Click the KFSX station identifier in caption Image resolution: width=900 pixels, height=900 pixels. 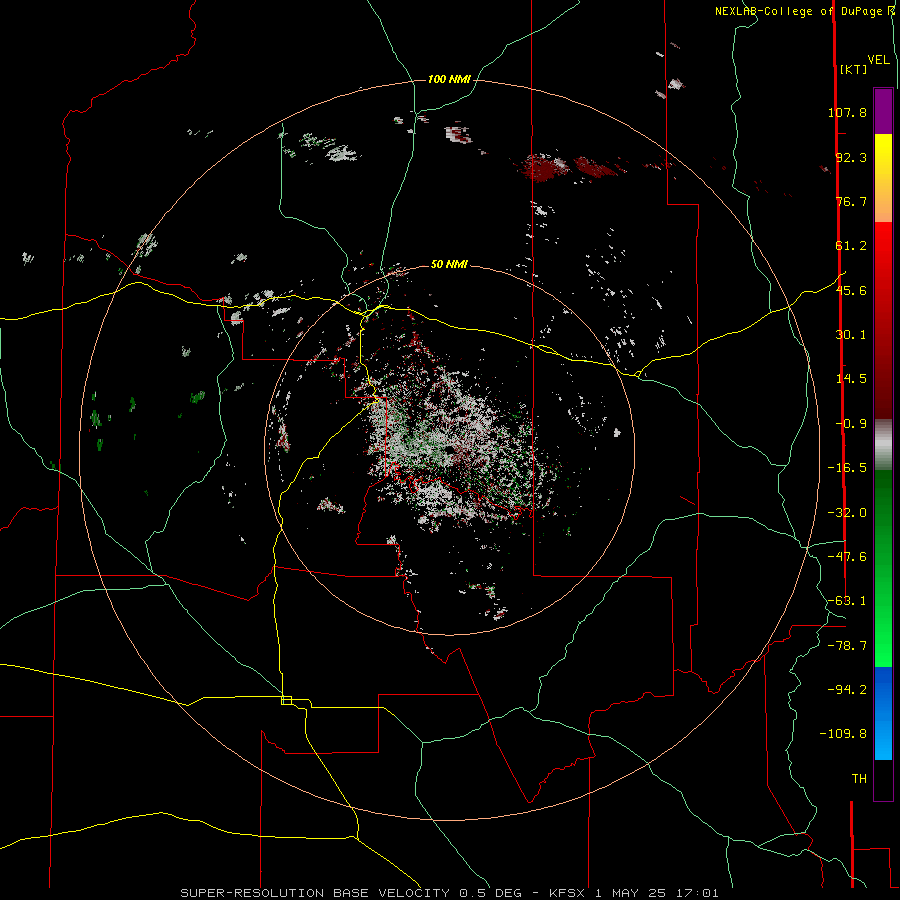[567, 893]
